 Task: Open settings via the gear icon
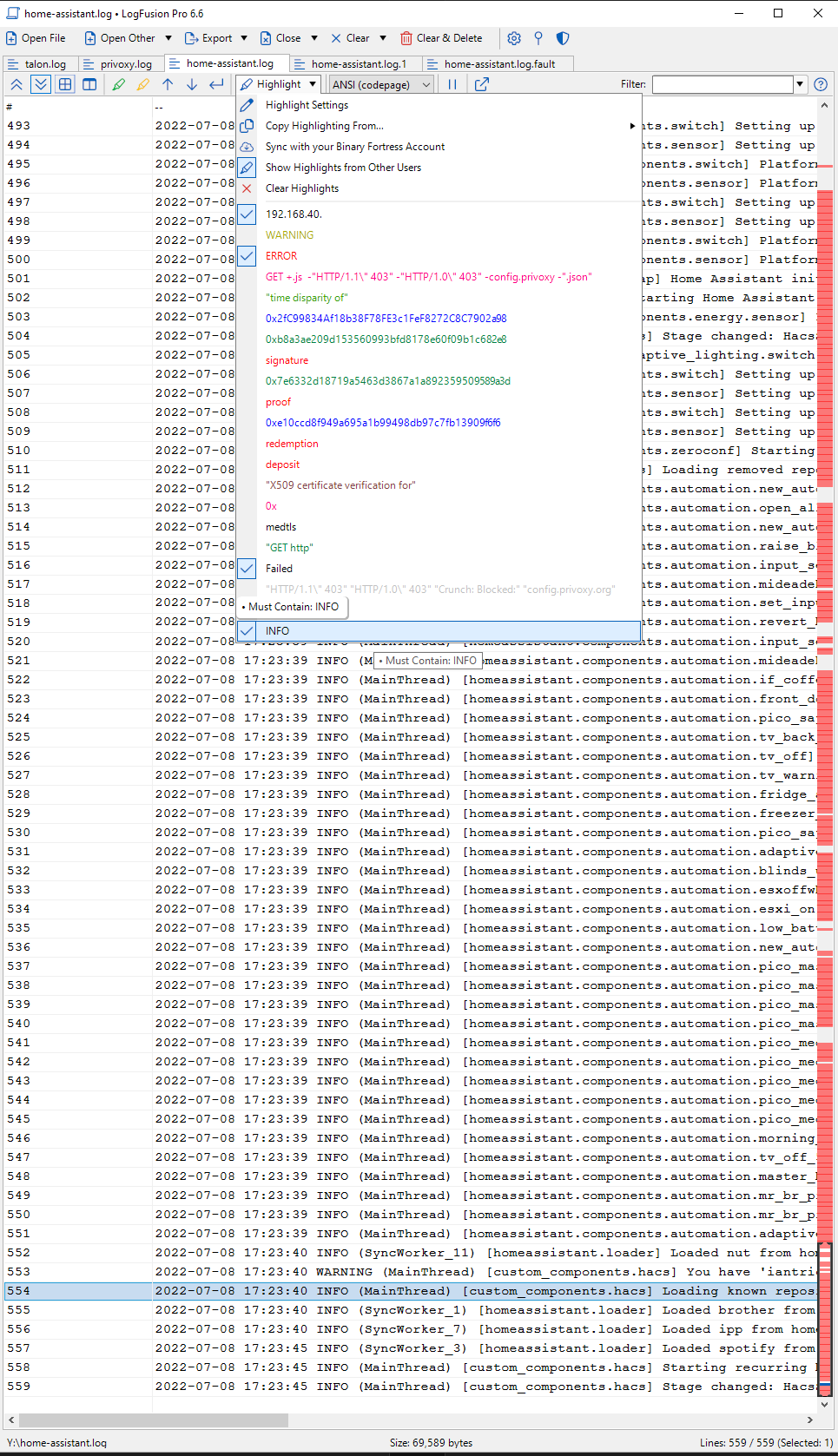coord(514,38)
